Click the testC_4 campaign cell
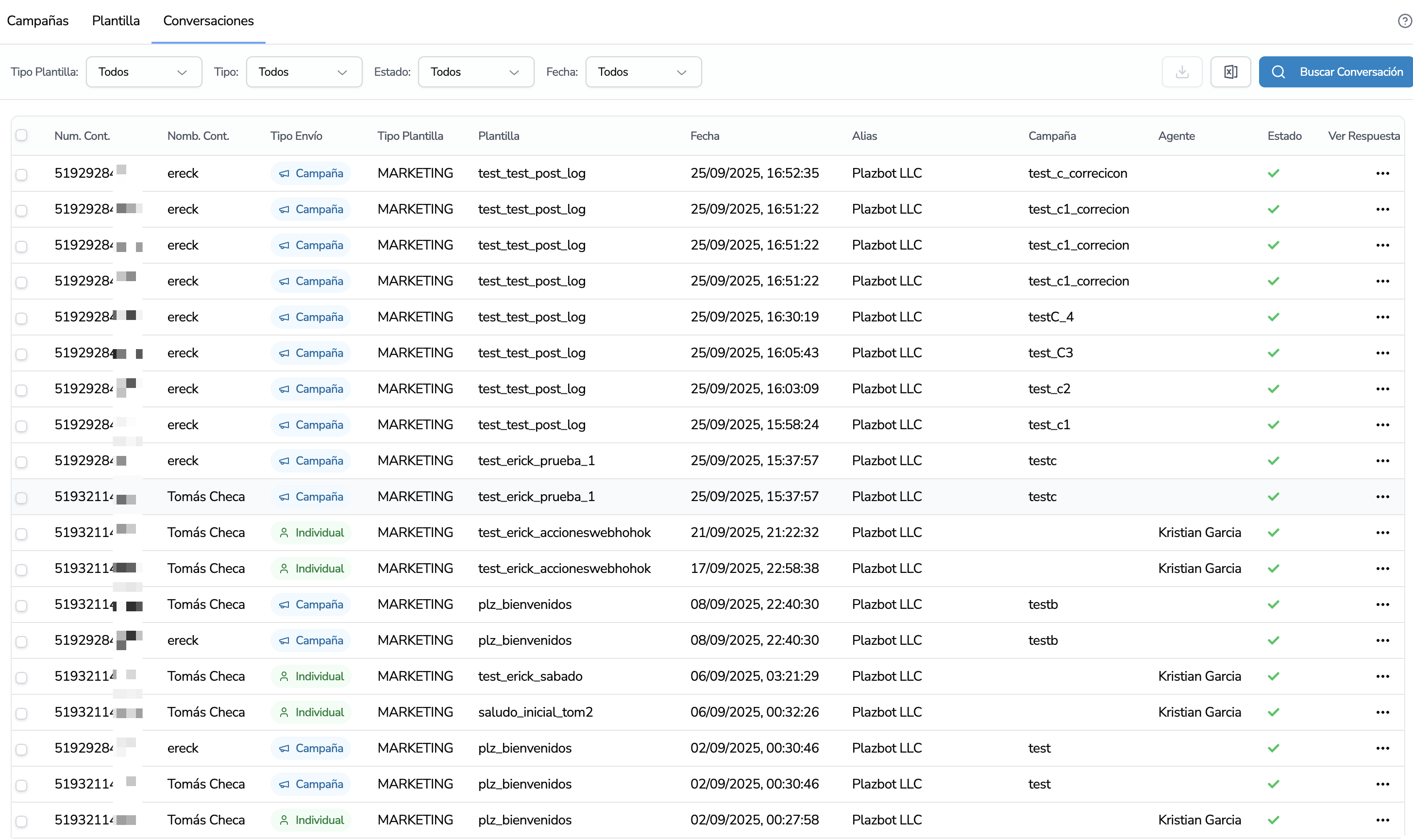This screenshot has height=840, width=1413. point(1051,317)
